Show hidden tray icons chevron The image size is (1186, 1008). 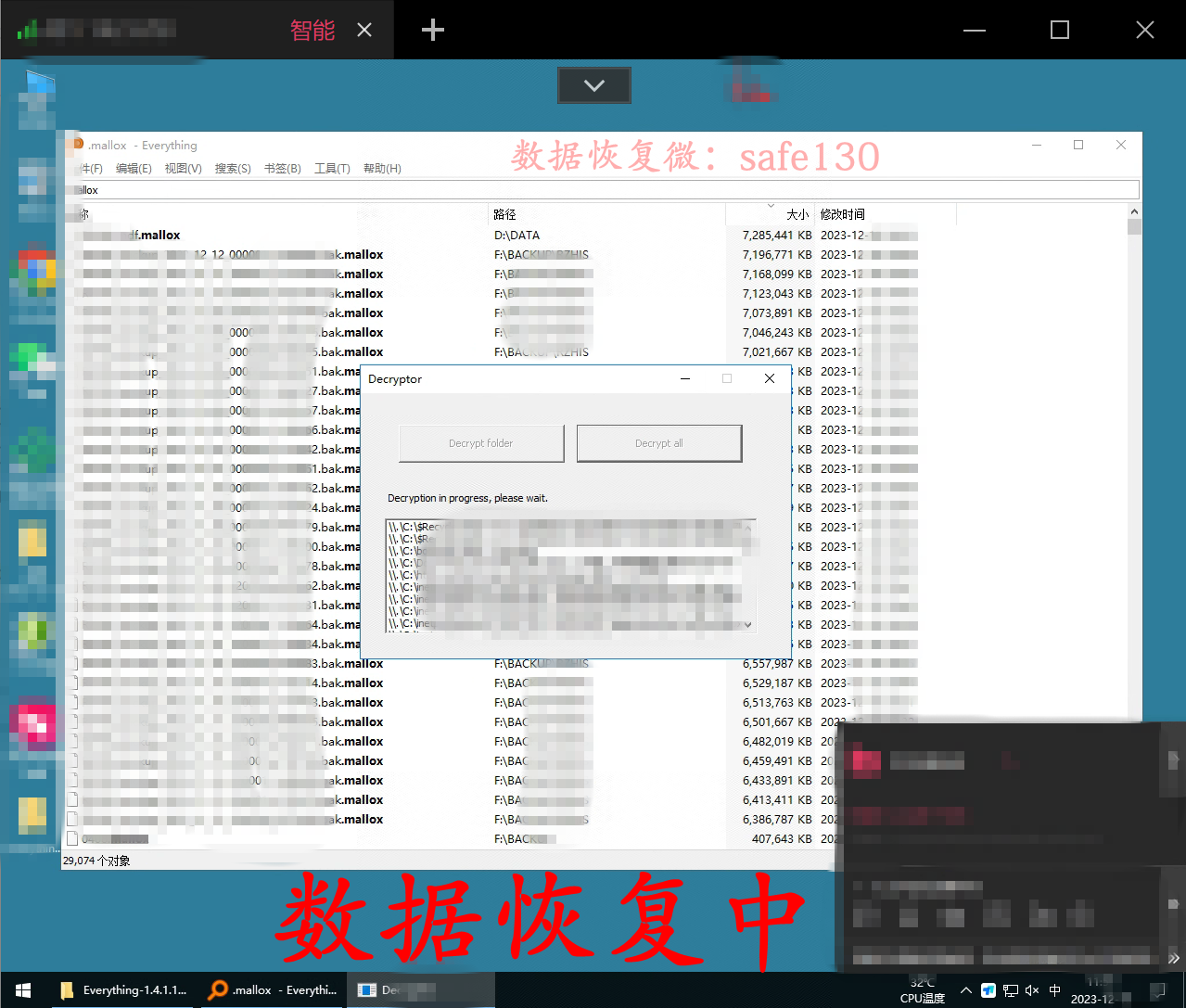[x=966, y=990]
